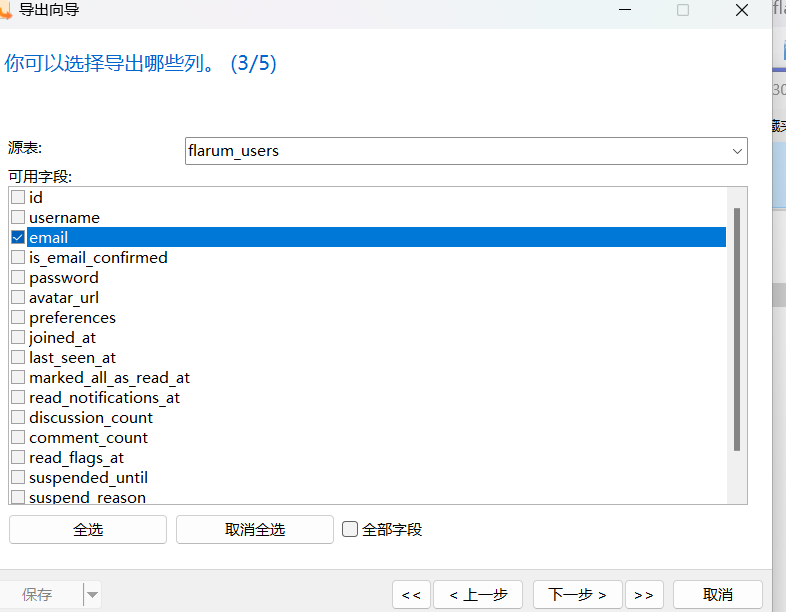This screenshot has height=612, width=786.
Task: Check the discussion_count checkbox
Action: coord(18,417)
